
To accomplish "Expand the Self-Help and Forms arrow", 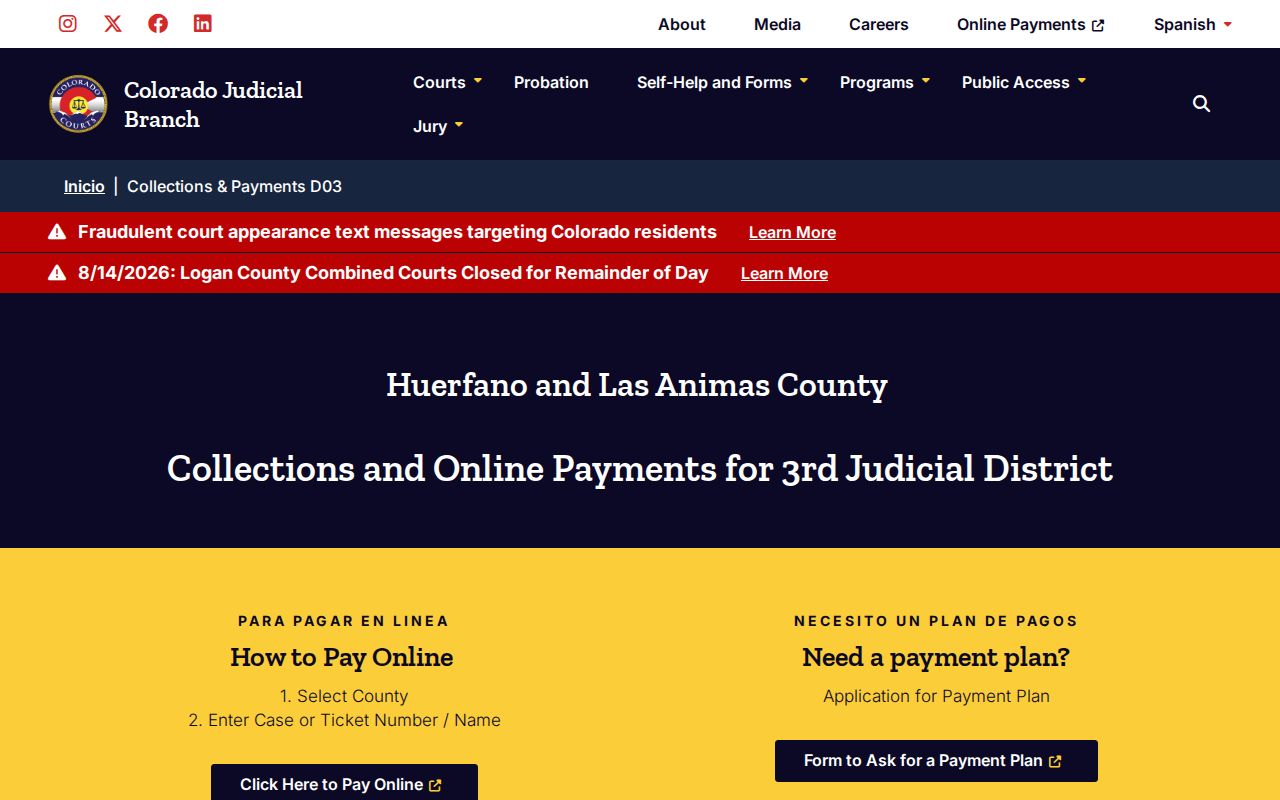I will [804, 80].
